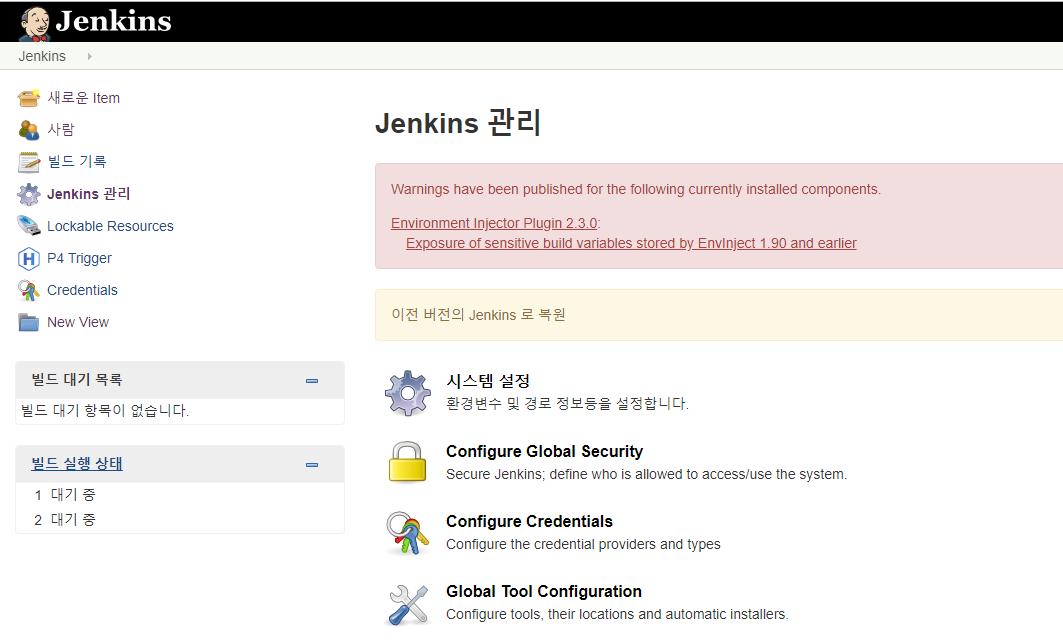Click the Configure Credentials keys icon
This screenshot has width=1063, height=642.
coord(407,533)
